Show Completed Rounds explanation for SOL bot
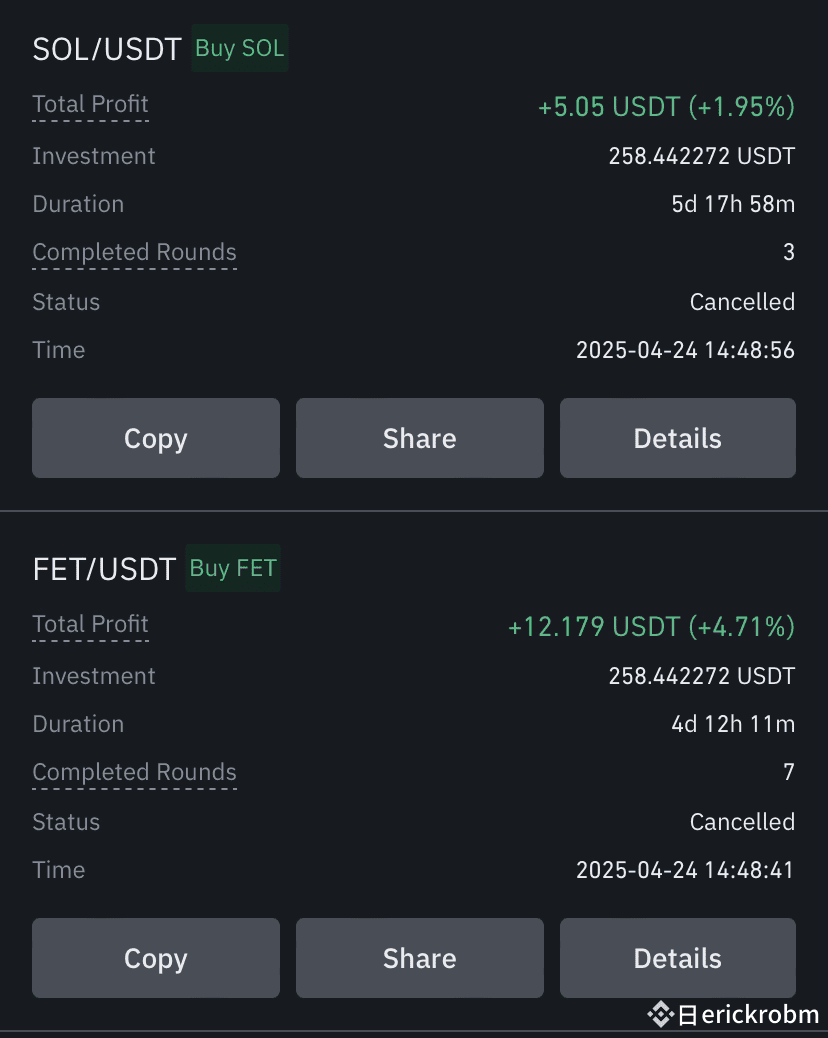Image resolution: width=828 pixels, height=1038 pixels. click(134, 253)
